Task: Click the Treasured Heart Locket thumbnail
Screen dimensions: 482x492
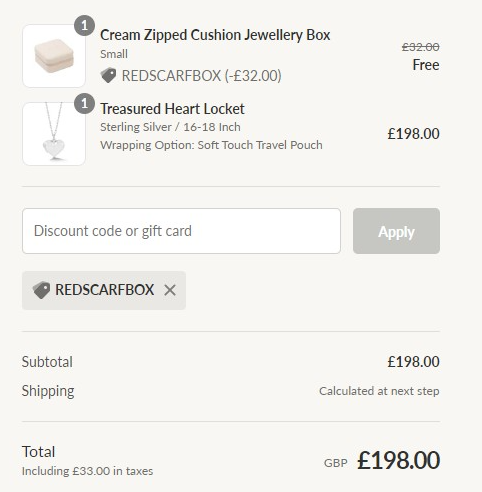Action: [54, 134]
